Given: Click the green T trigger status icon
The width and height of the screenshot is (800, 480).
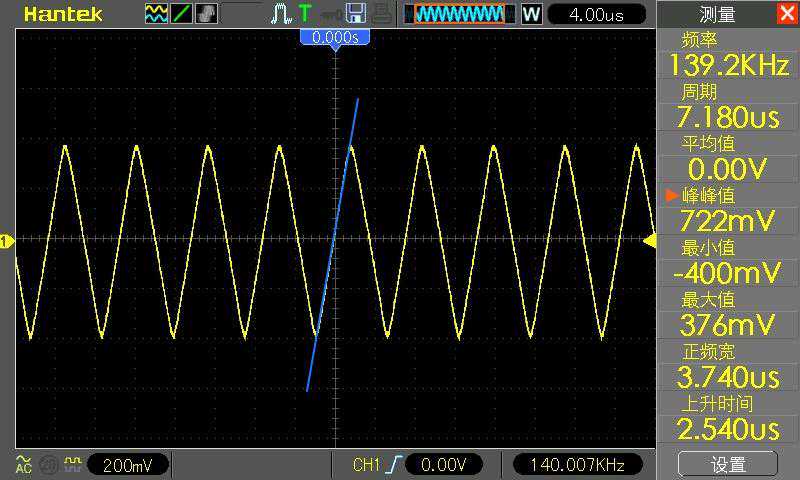Looking at the screenshot, I should click(305, 14).
